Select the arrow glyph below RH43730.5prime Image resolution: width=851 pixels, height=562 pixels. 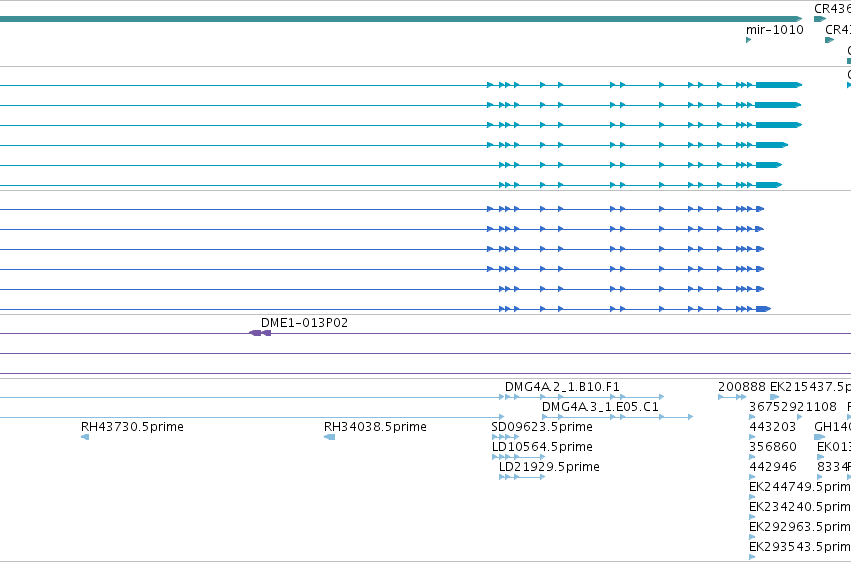(x=85, y=437)
